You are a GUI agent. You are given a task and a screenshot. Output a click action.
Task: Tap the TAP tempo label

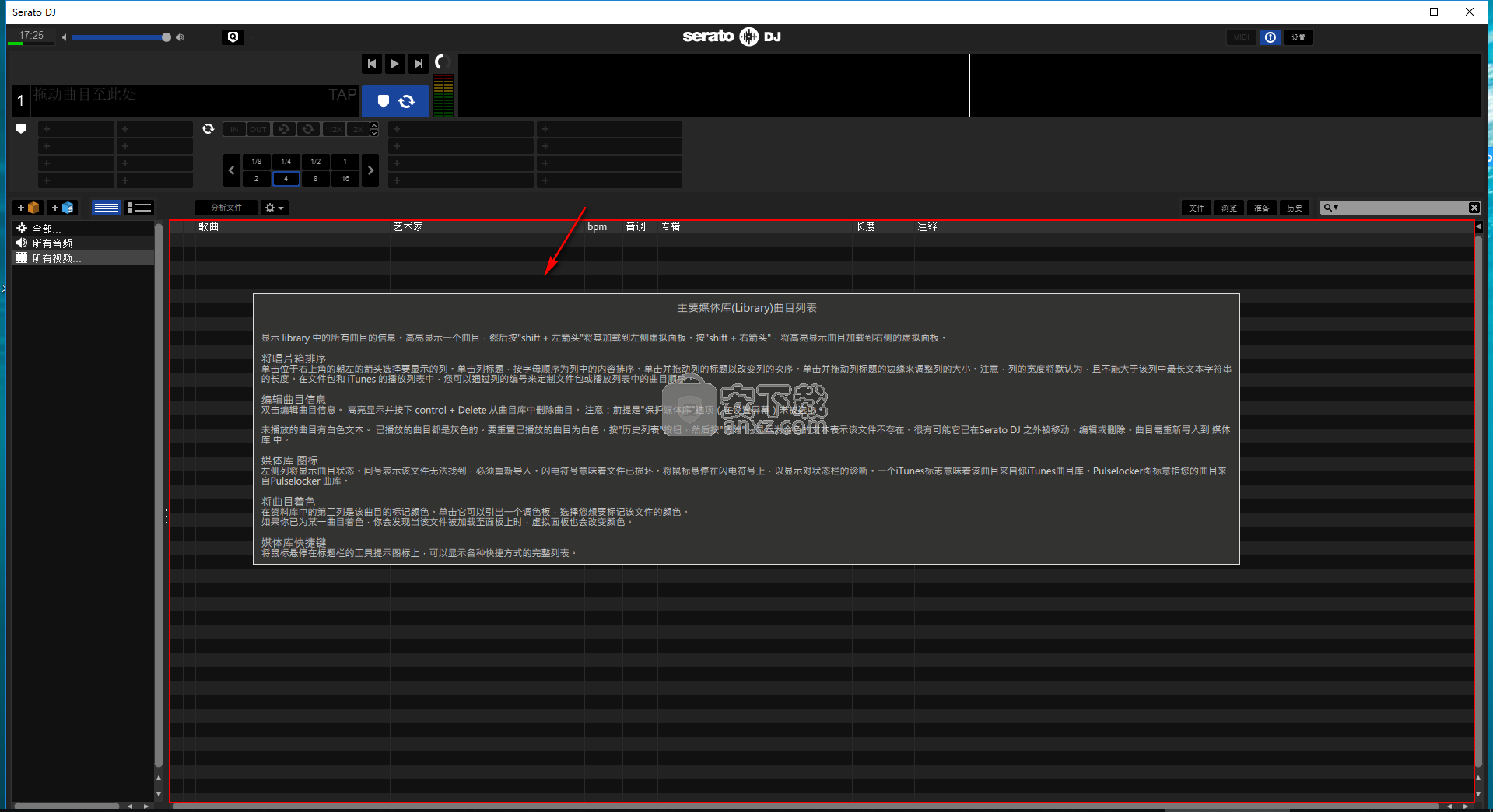point(342,94)
